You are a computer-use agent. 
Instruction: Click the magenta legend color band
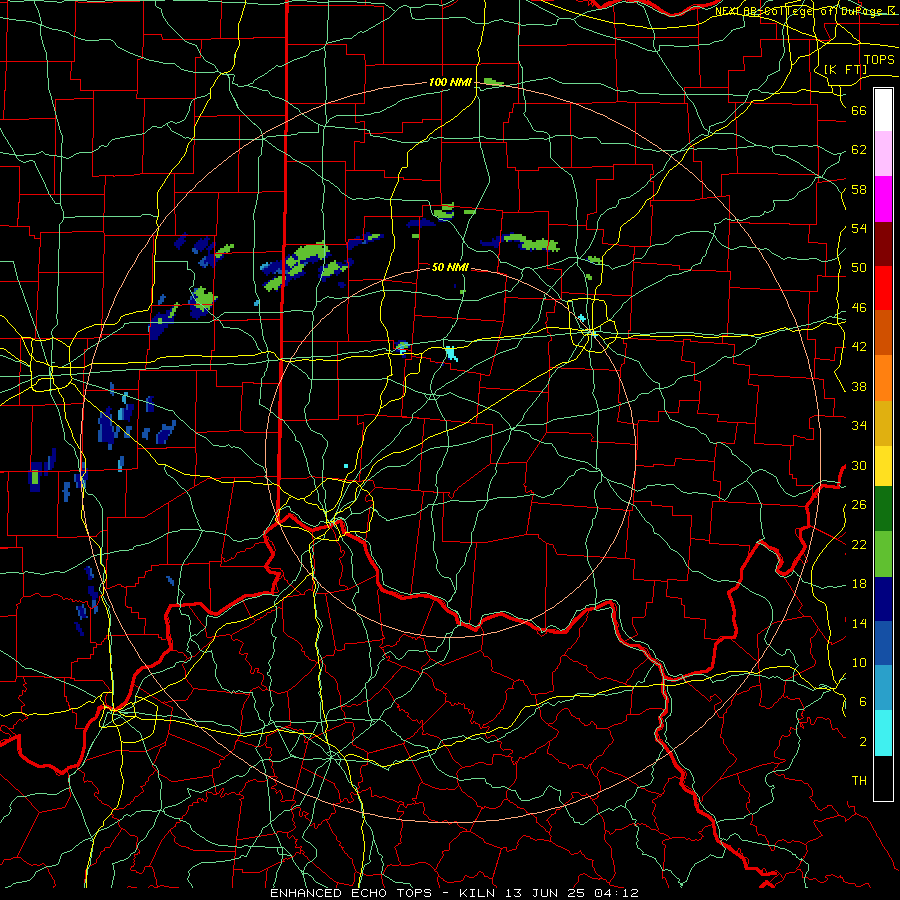[x=883, y=199]
